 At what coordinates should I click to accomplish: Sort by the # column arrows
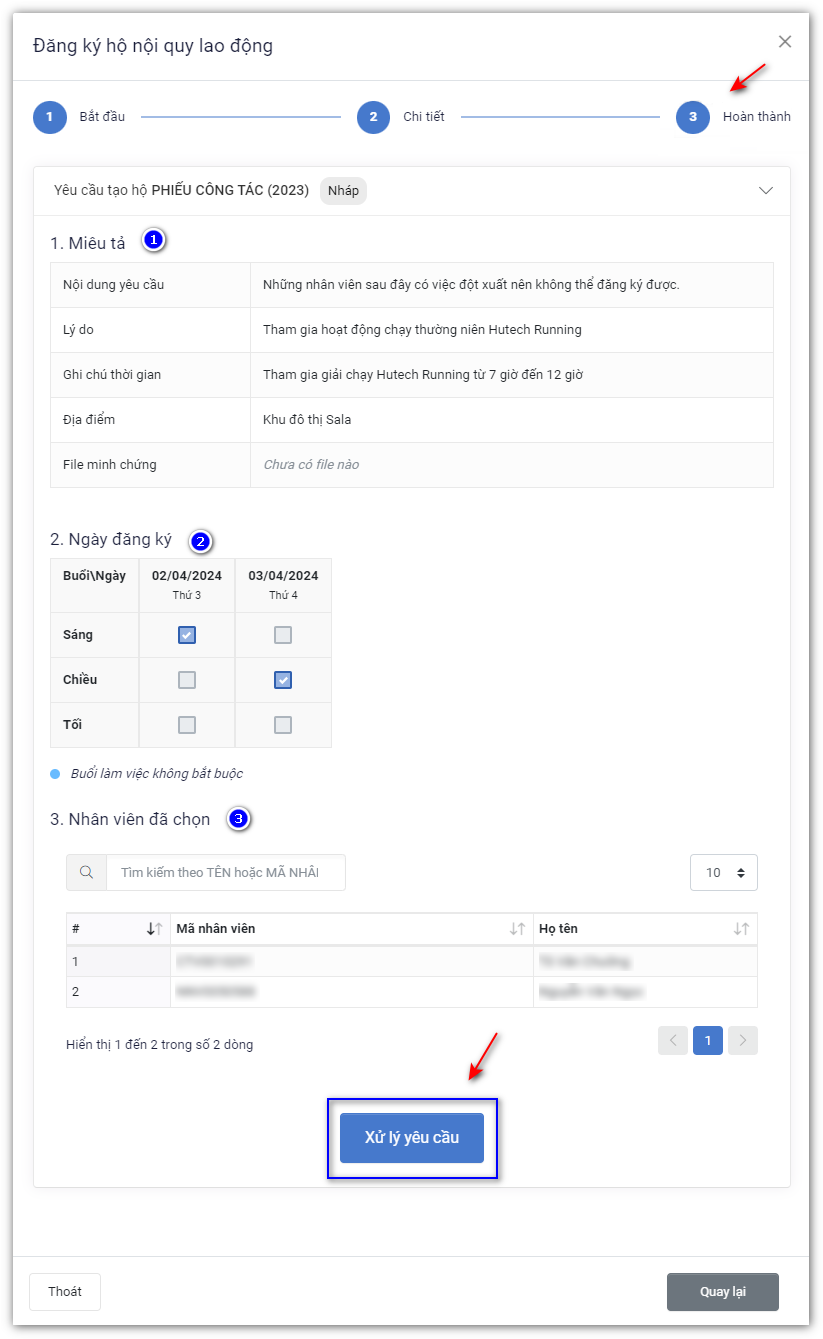click(154, 929)
